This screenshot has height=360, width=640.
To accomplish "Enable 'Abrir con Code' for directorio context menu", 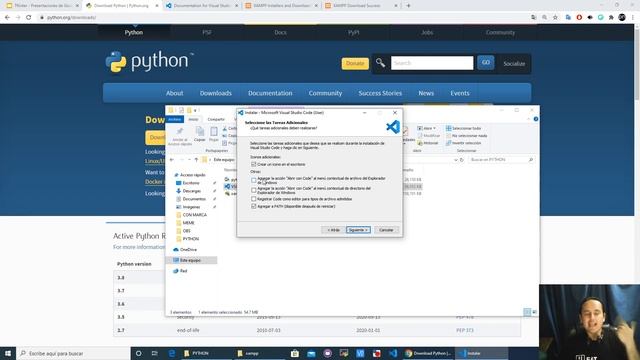I will click(254, 190).
